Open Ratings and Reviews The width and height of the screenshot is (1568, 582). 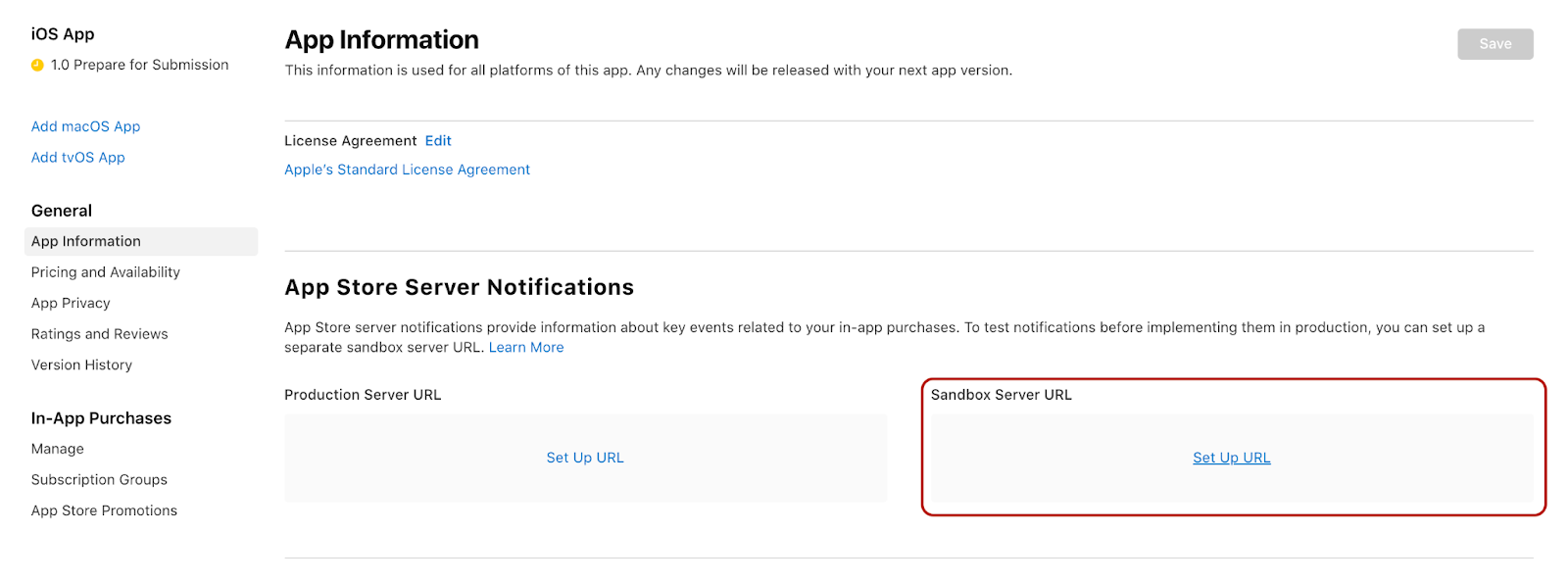[99, 334]
